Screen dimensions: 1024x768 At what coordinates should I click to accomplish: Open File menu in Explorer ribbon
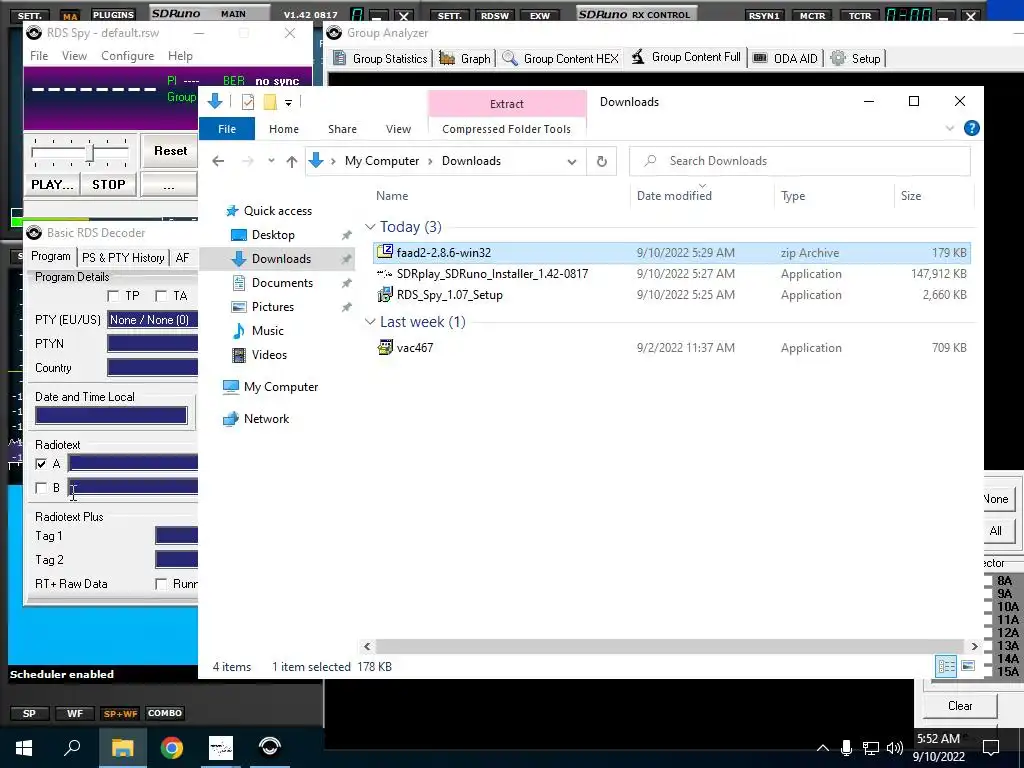point(227,129)
